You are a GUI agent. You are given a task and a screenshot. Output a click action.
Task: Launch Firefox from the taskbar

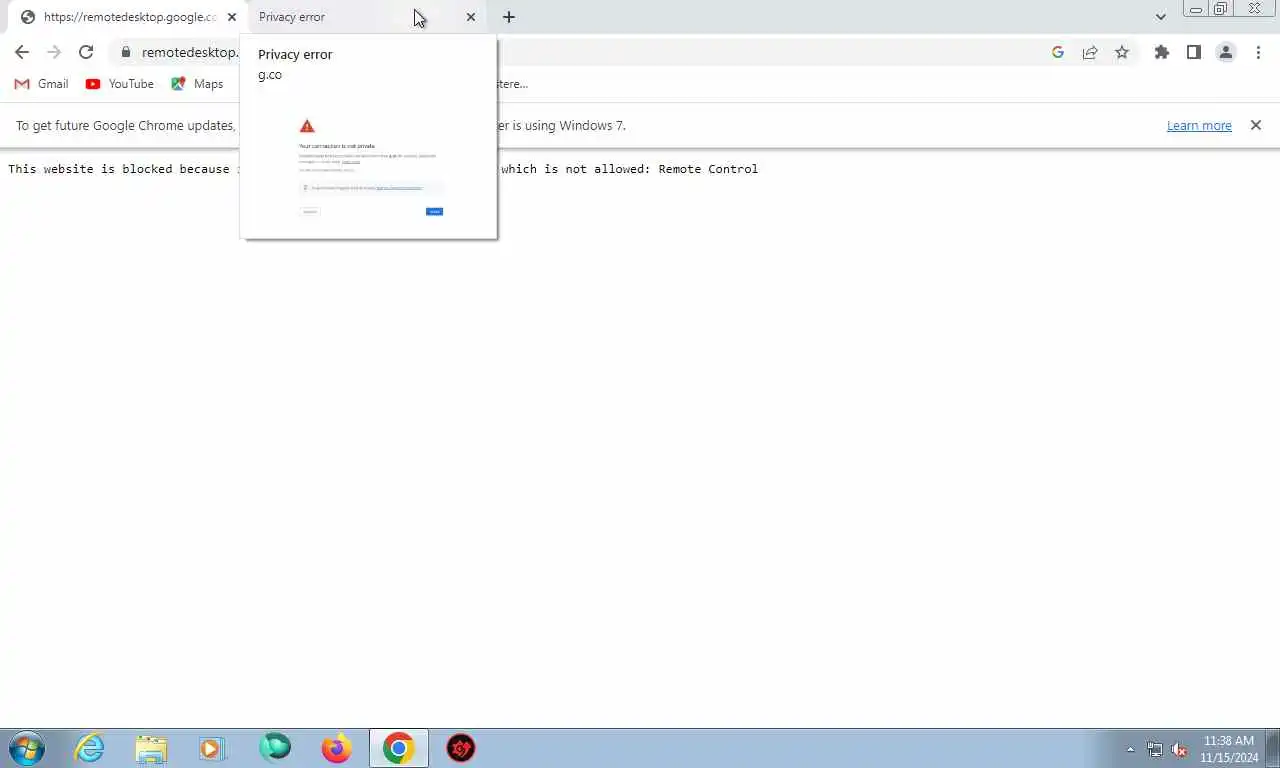337,748
